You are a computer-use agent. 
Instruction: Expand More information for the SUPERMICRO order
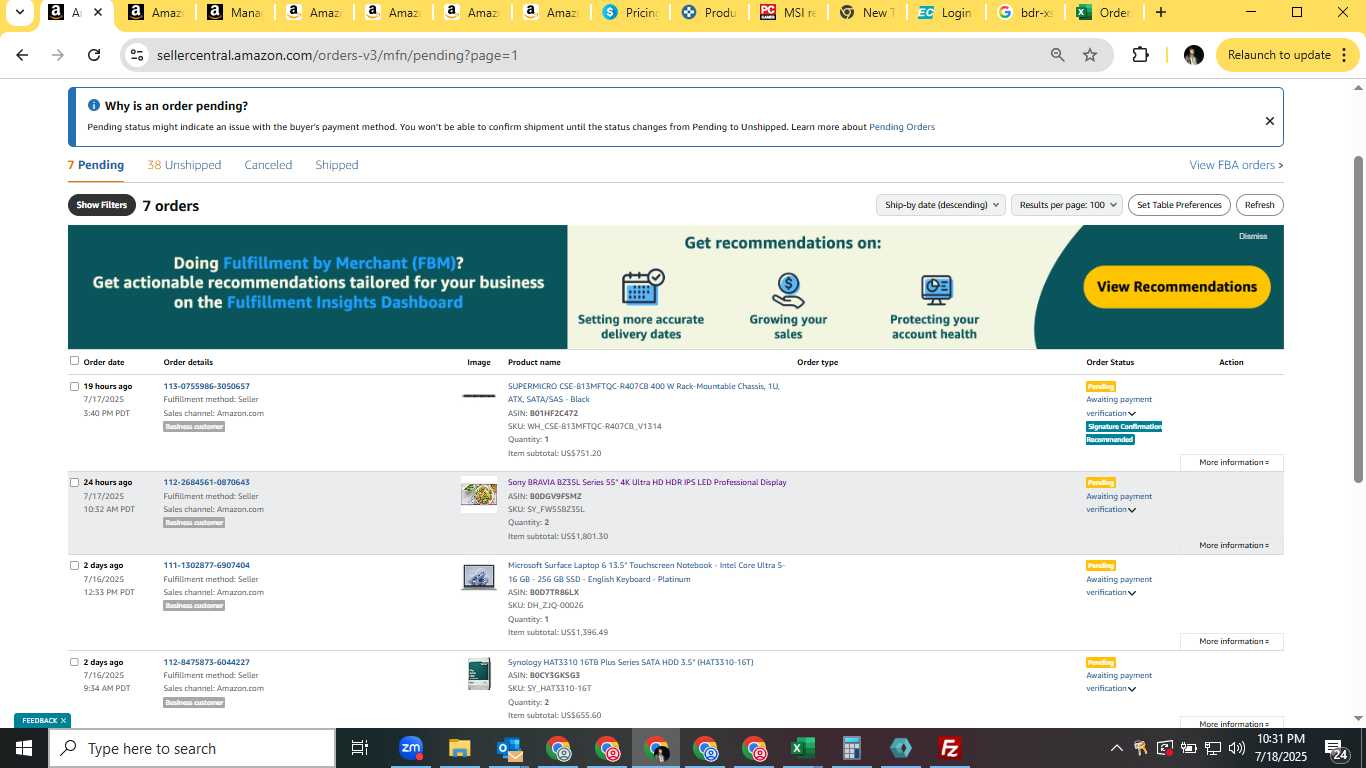pos(1233,462)
